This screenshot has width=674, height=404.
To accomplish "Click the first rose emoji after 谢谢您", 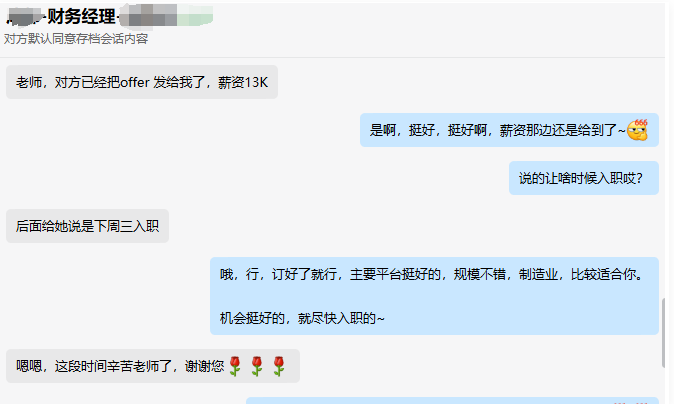I will point(235,366).
